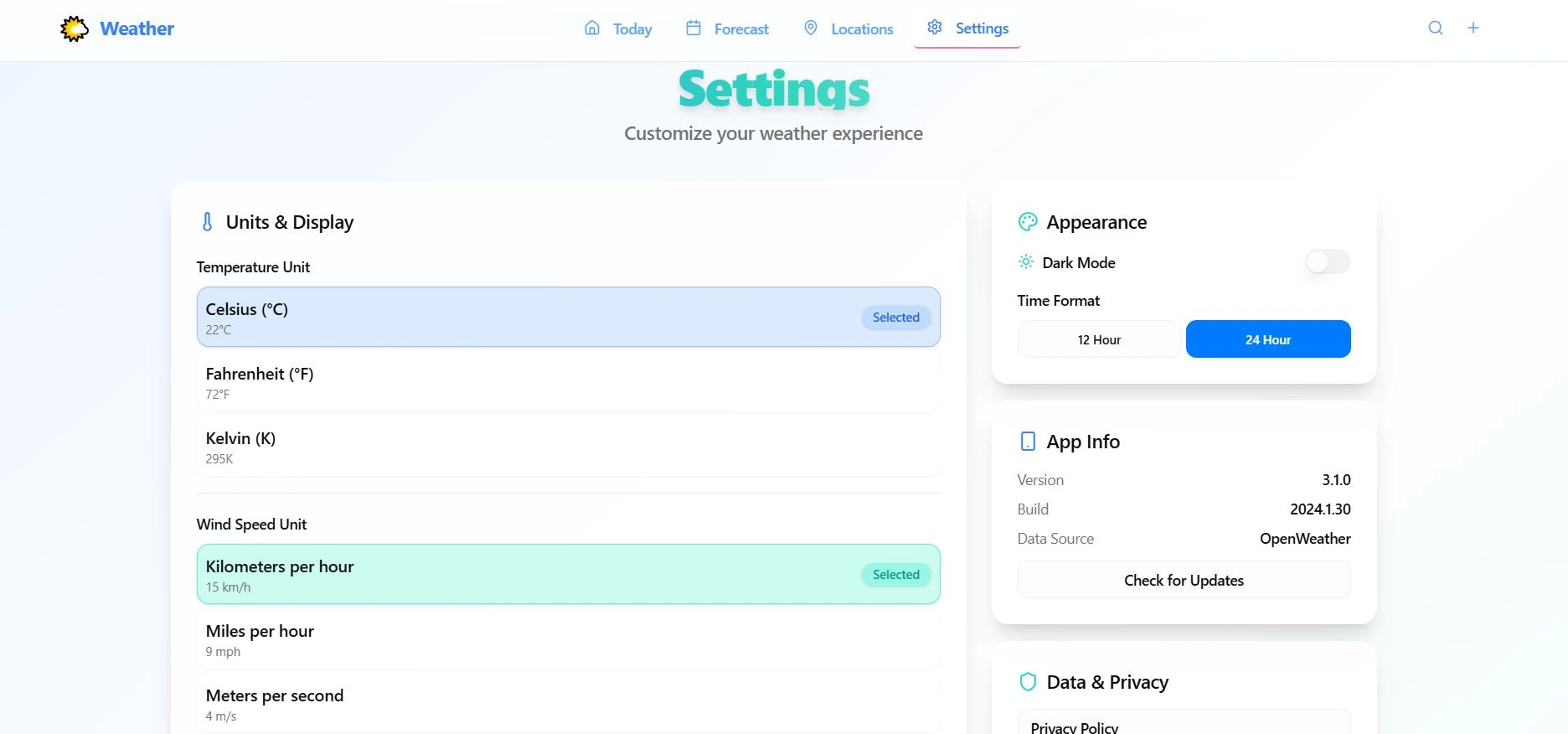
Task: Go to the Locations tab
Action: click(848, 28)
